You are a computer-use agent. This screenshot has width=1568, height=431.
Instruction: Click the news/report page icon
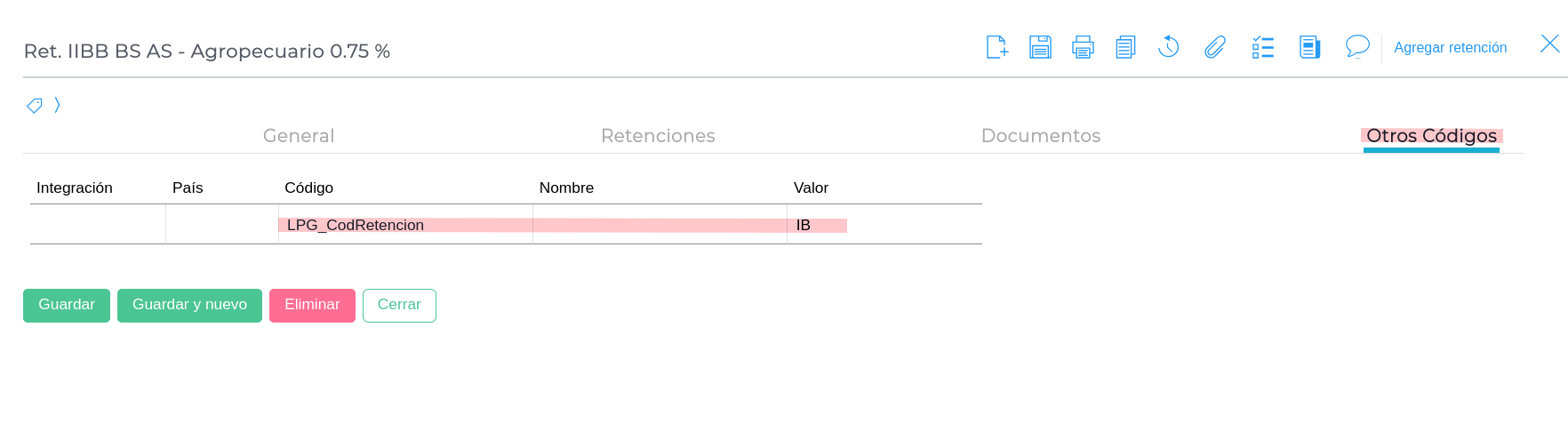click(x=1309, y=47)
